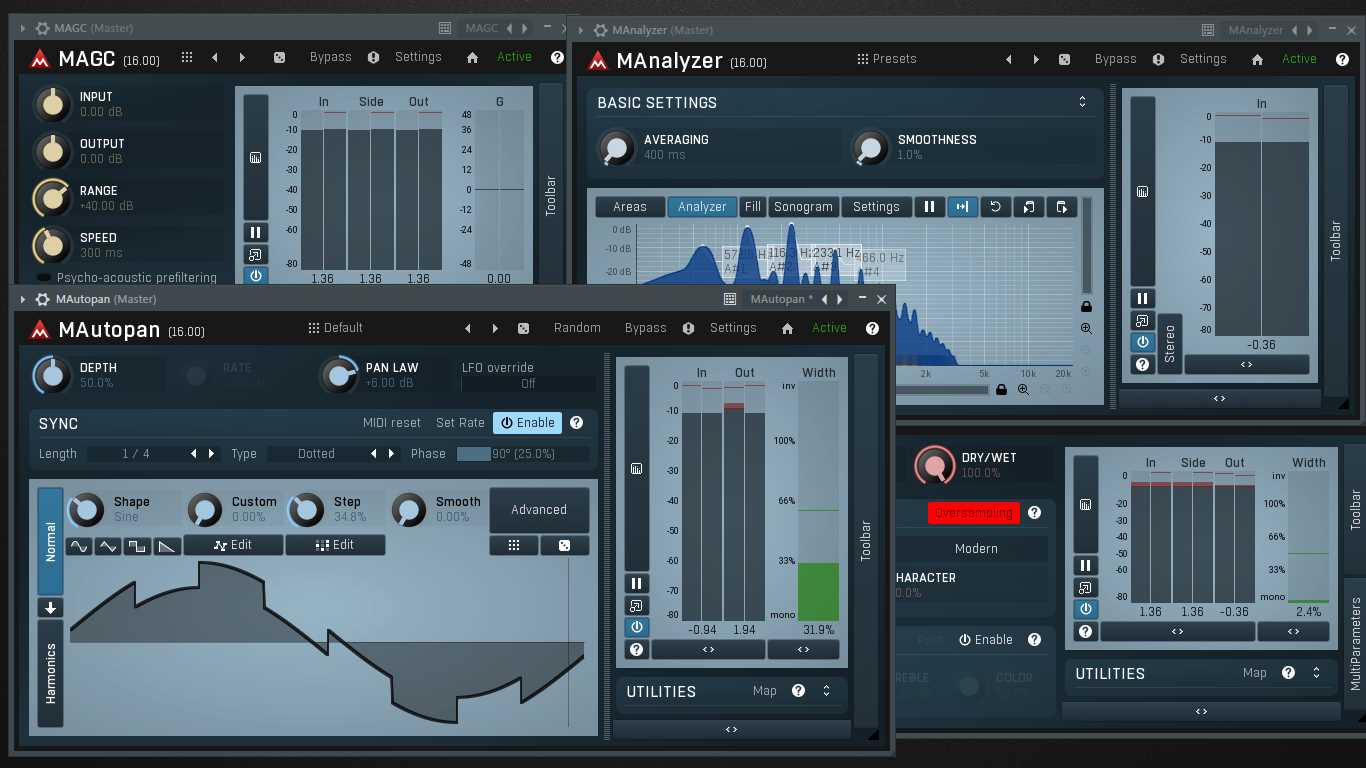This screenshot has height=768, width=1366.
Task: Switch to the Sonogram tab
Action: point(803,207)
